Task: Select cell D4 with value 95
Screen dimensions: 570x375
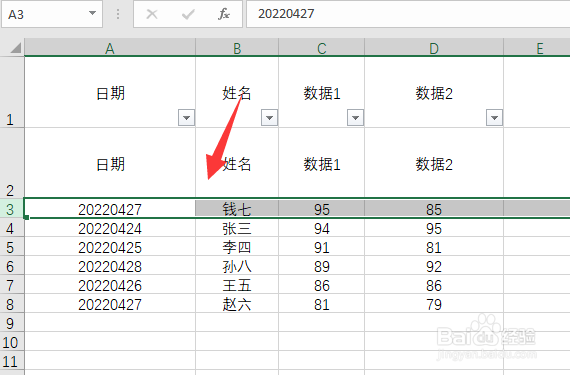Action: click(x=434, y=228)
